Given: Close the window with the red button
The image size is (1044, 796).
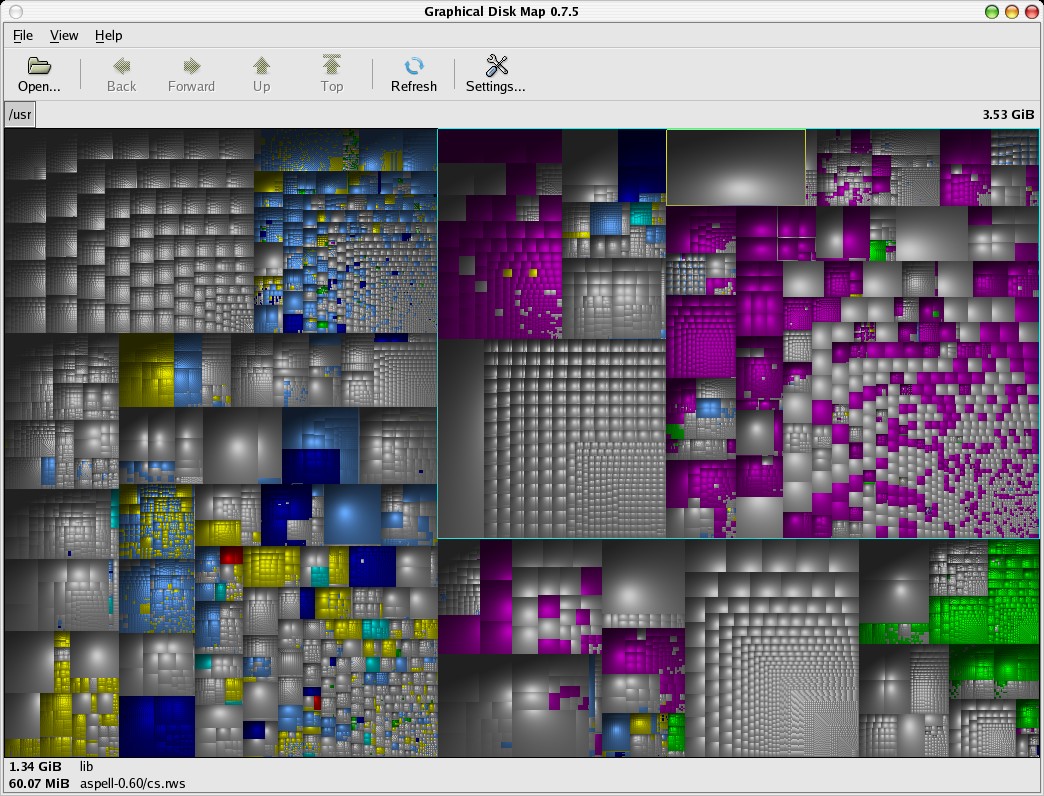Looking at the screenshot, I should (x=1030, y=11).
